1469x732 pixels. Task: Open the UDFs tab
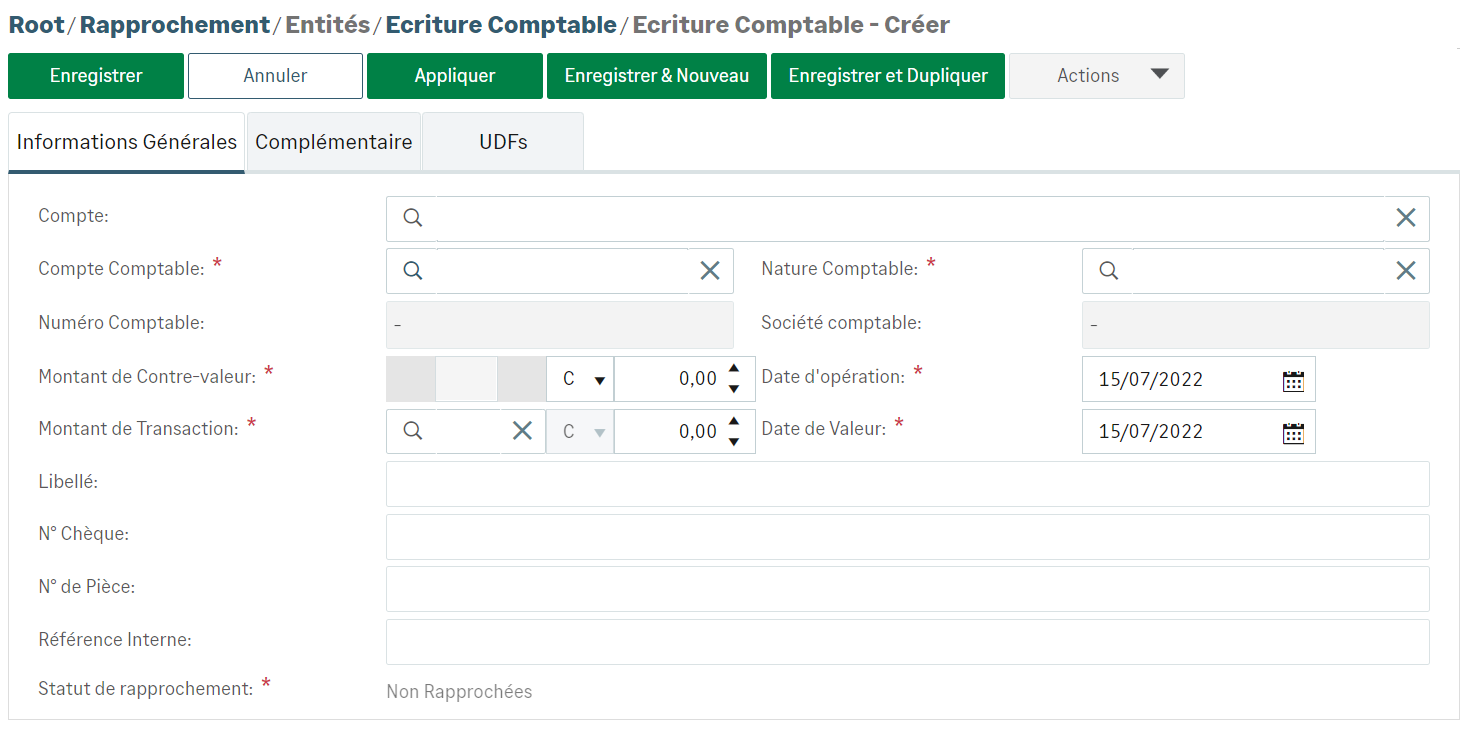pos(503,142)
